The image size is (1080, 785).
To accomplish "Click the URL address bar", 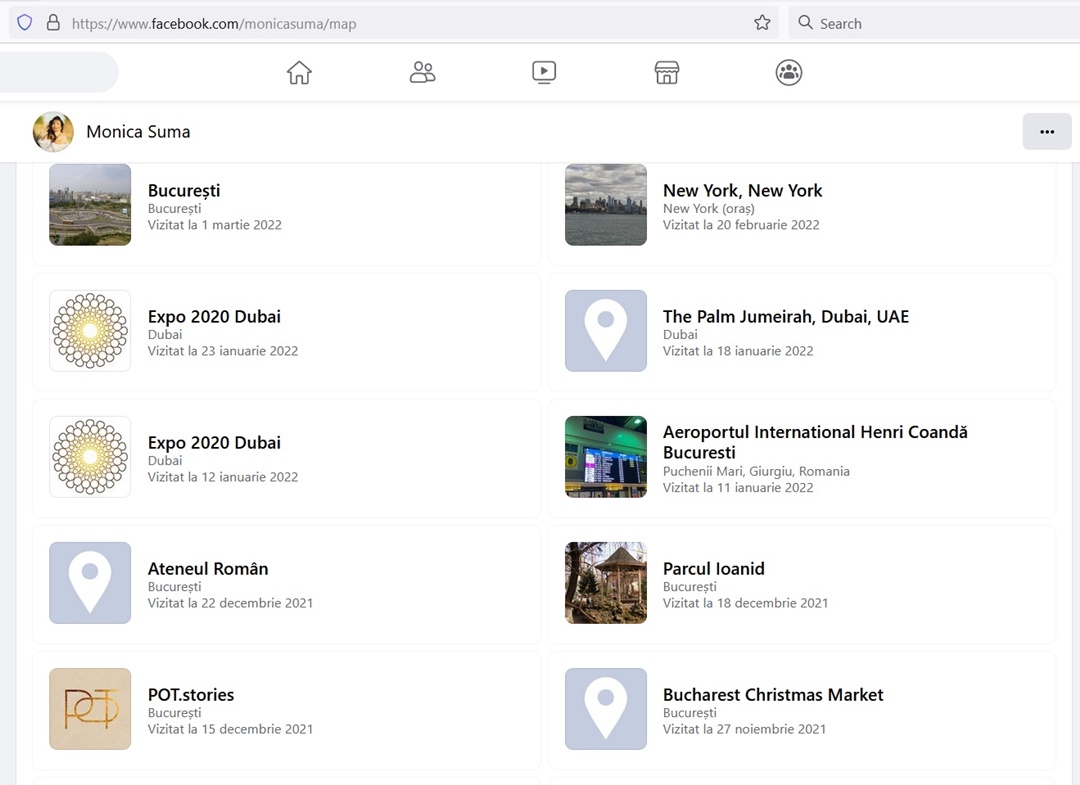I will (400, 23).
